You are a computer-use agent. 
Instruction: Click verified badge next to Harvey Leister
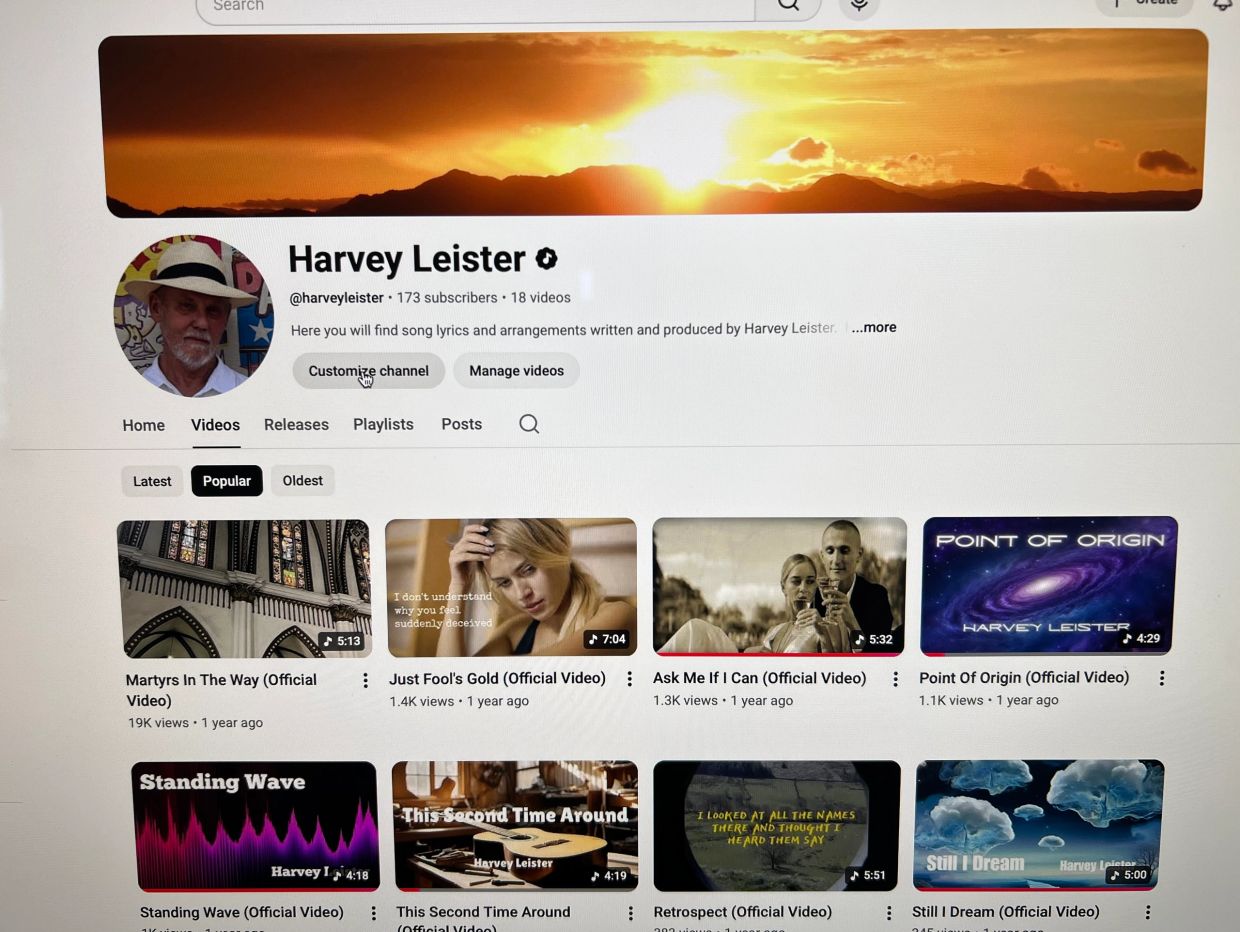[x=546, y=259]
